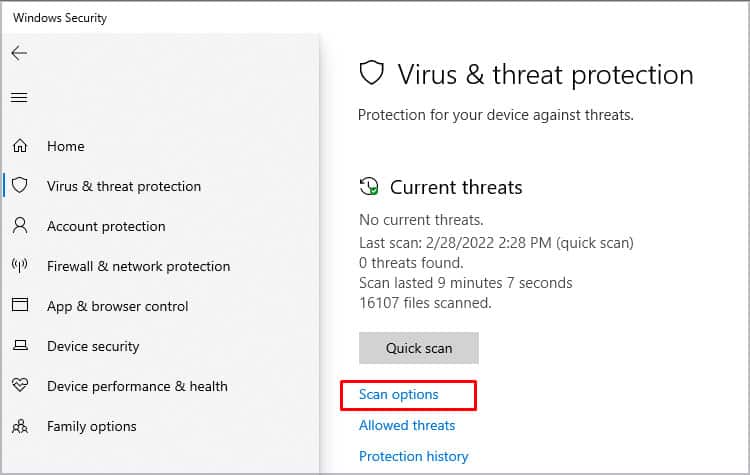
Task: Click the Family options people icon
Action: 19,426
